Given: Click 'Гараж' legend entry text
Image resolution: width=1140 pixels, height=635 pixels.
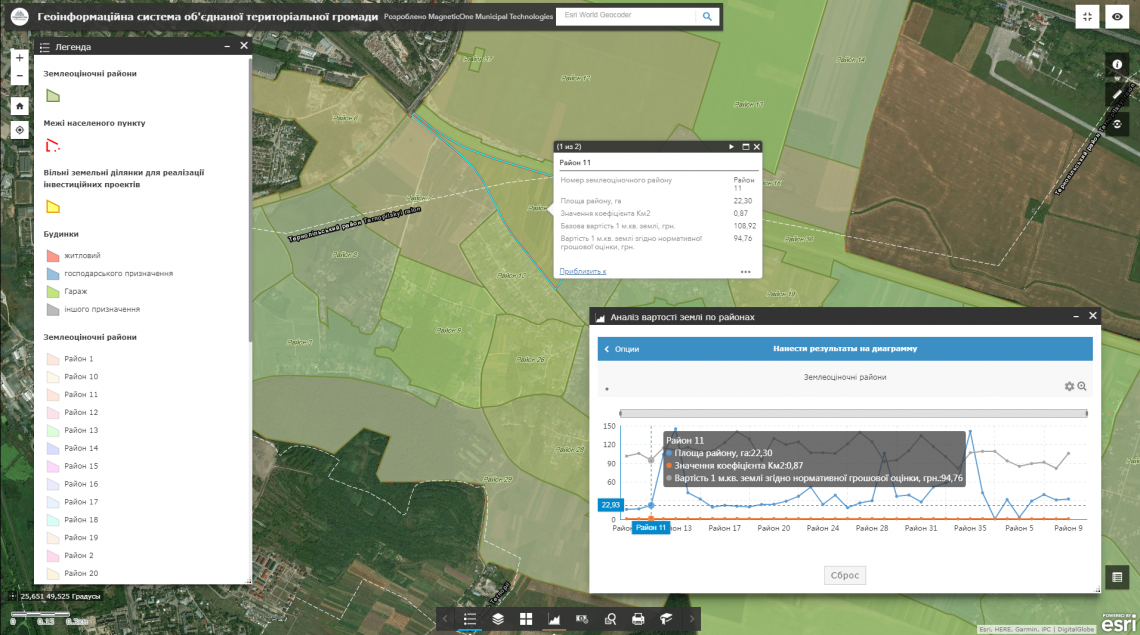Looking at the screenshot, I should (76, 291).
